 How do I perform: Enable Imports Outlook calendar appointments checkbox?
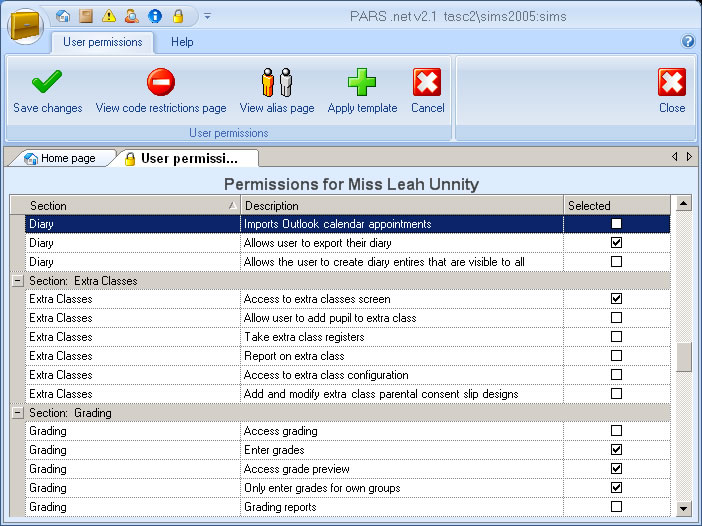click(616, 224)
